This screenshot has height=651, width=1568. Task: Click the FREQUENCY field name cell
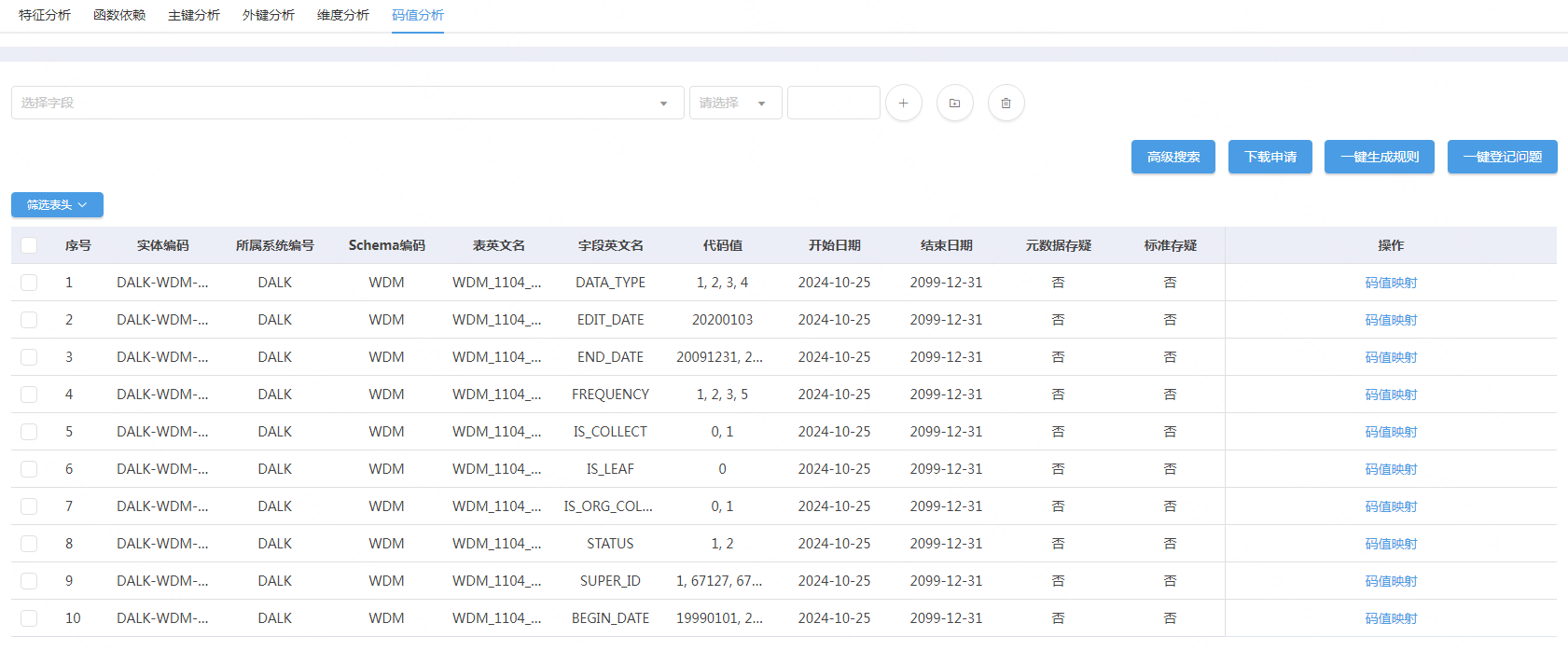(x=611, y=395)
